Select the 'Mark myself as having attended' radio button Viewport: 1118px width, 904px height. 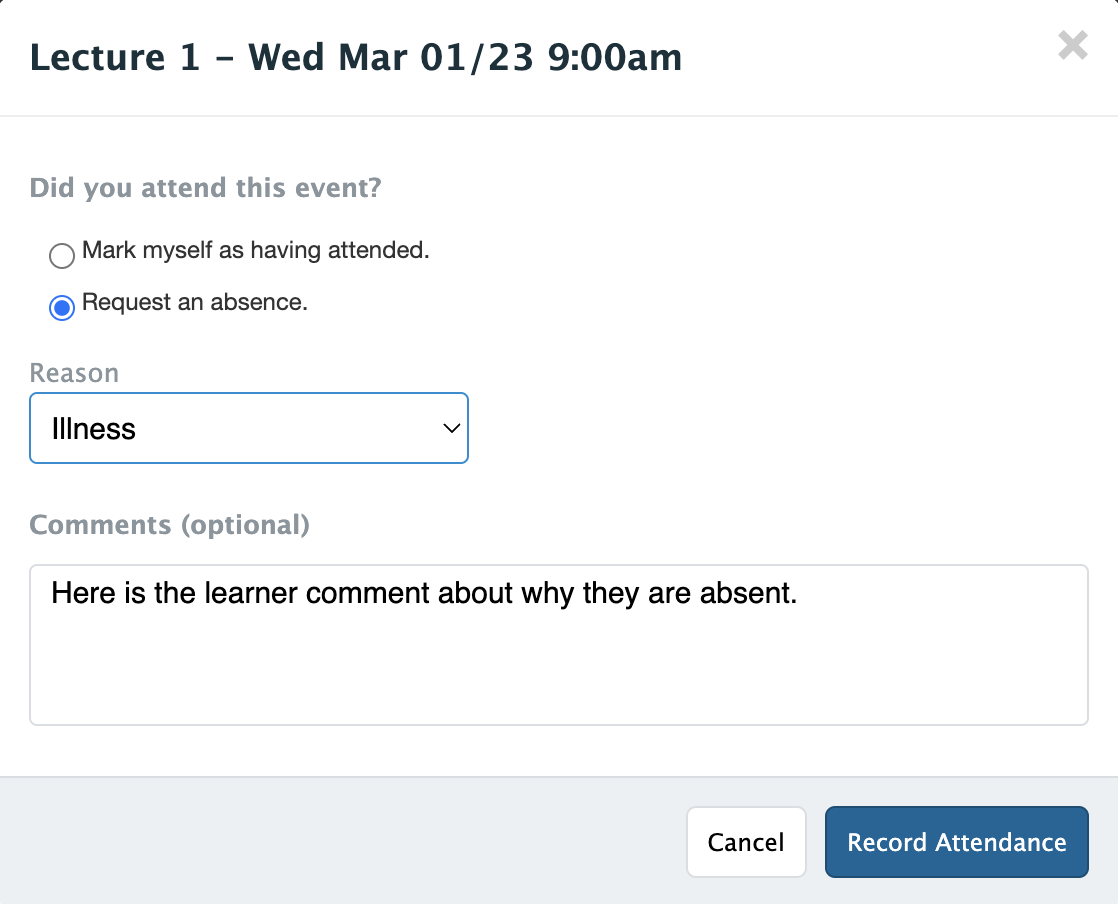click(62, 256)
